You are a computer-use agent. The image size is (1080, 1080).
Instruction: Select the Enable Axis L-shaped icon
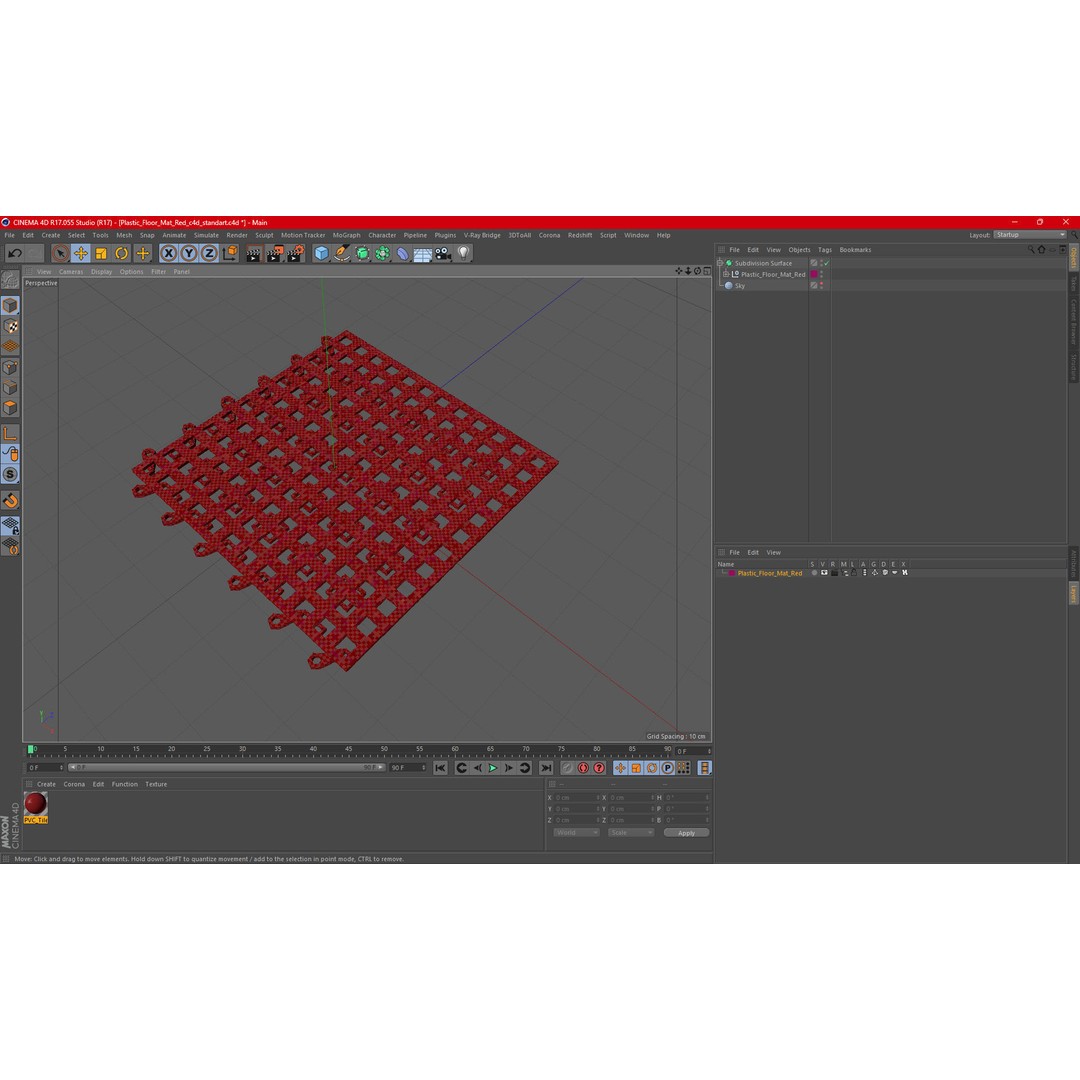[10, 433]
